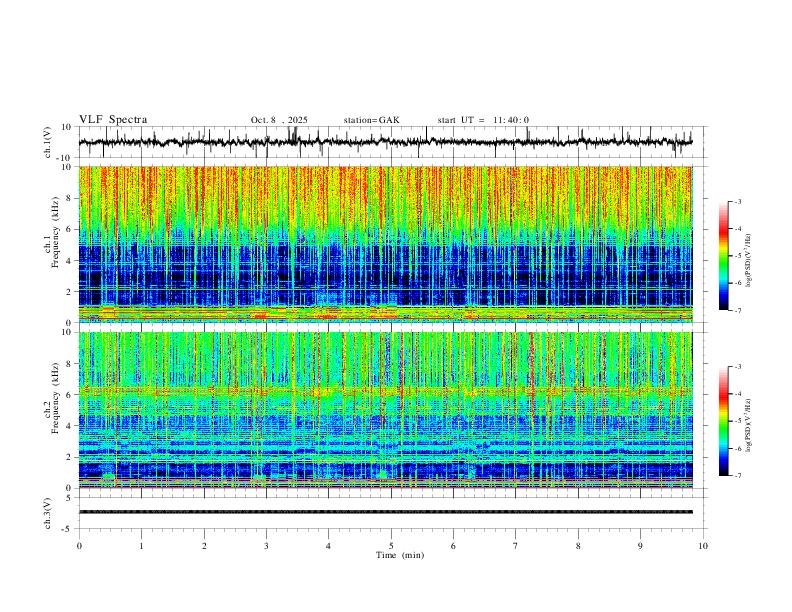Click the time axis tick label '5'

click(x=391, y=546)
